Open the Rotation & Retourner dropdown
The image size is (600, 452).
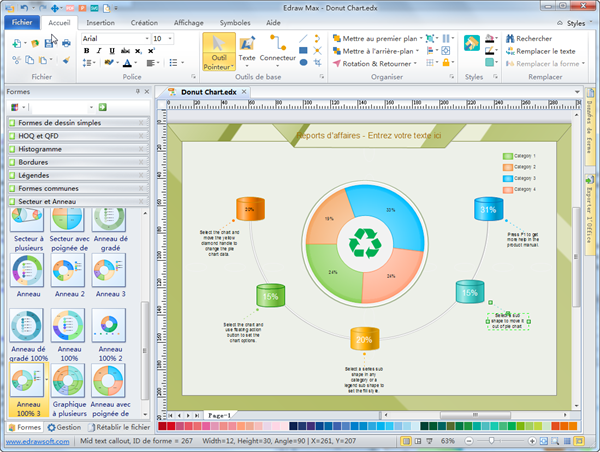coord(377,63)
